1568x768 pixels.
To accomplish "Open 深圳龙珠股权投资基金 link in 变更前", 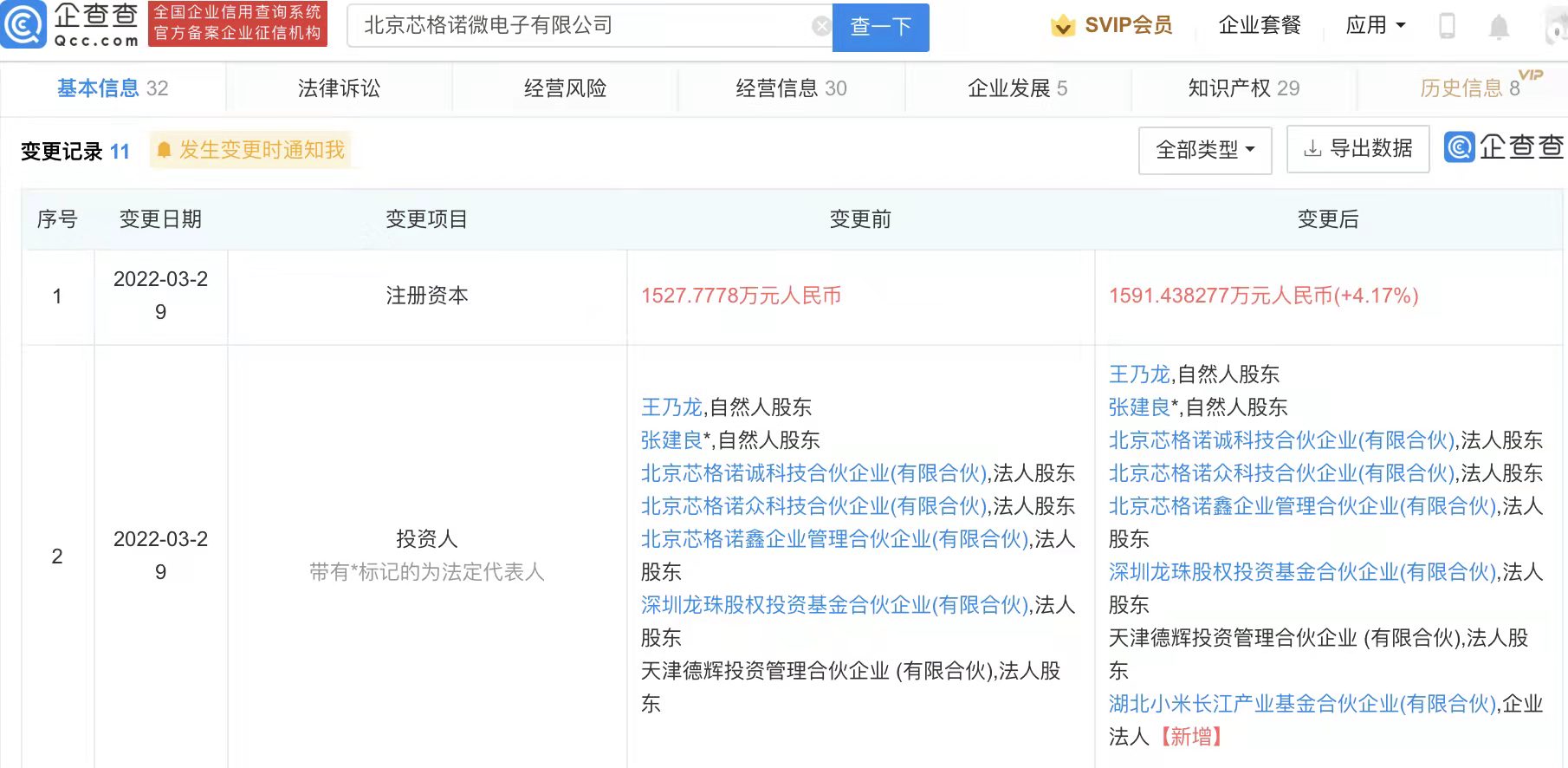I will pyautogui.click(x=835, y=605).
